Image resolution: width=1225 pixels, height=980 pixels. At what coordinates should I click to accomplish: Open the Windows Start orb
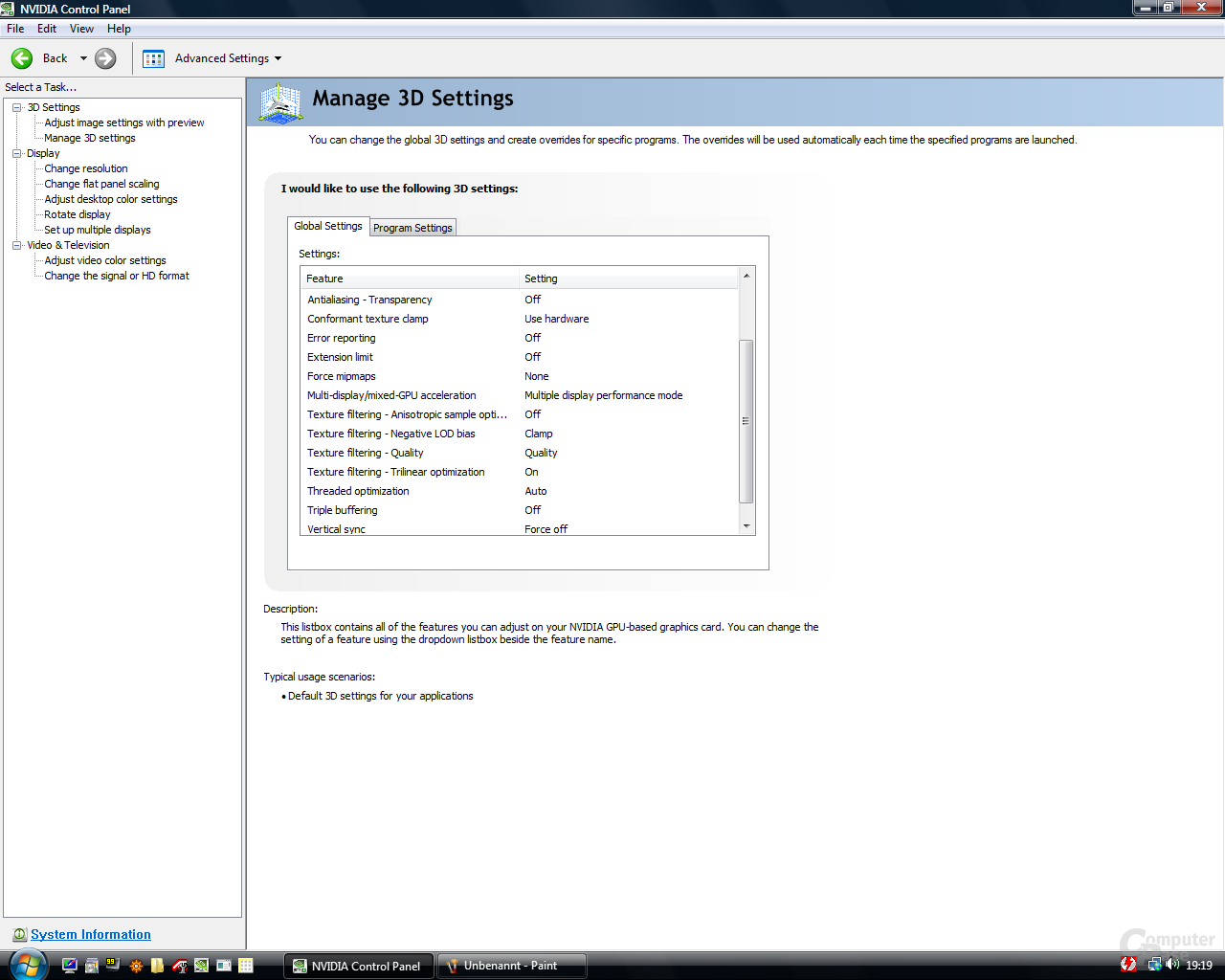tap(28, 965)
